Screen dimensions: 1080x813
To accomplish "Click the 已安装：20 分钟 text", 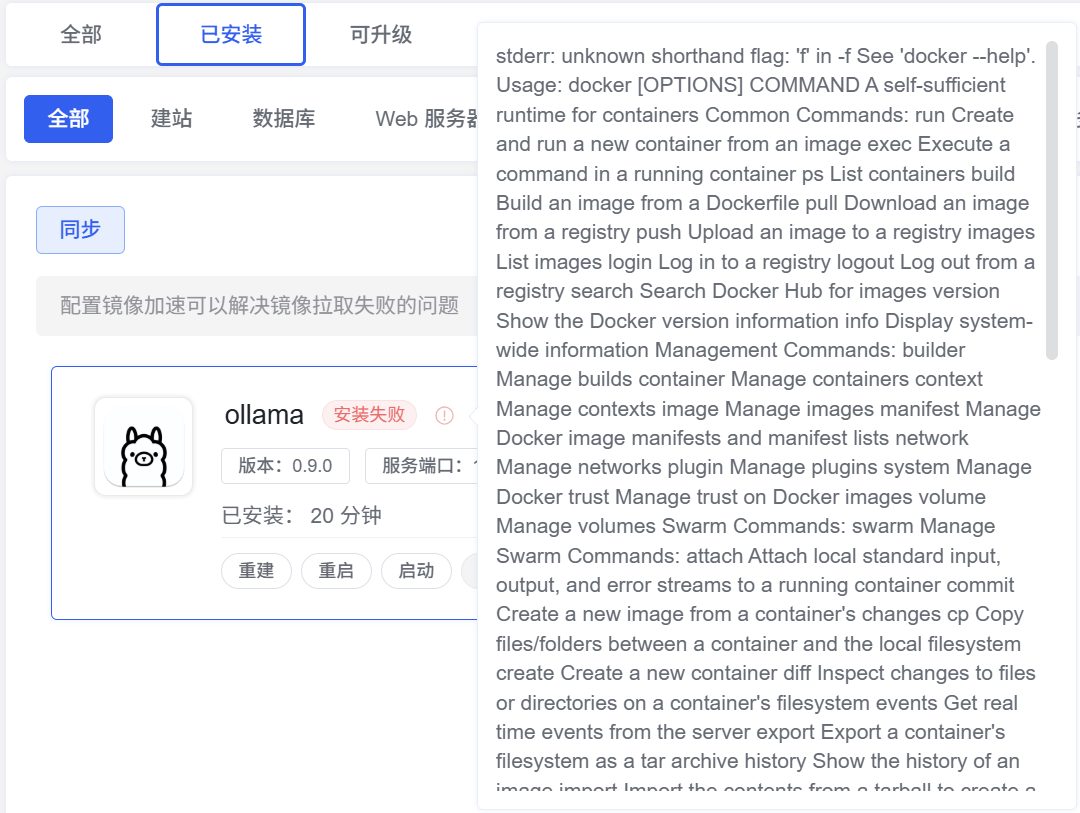I will tap(302, 515).
